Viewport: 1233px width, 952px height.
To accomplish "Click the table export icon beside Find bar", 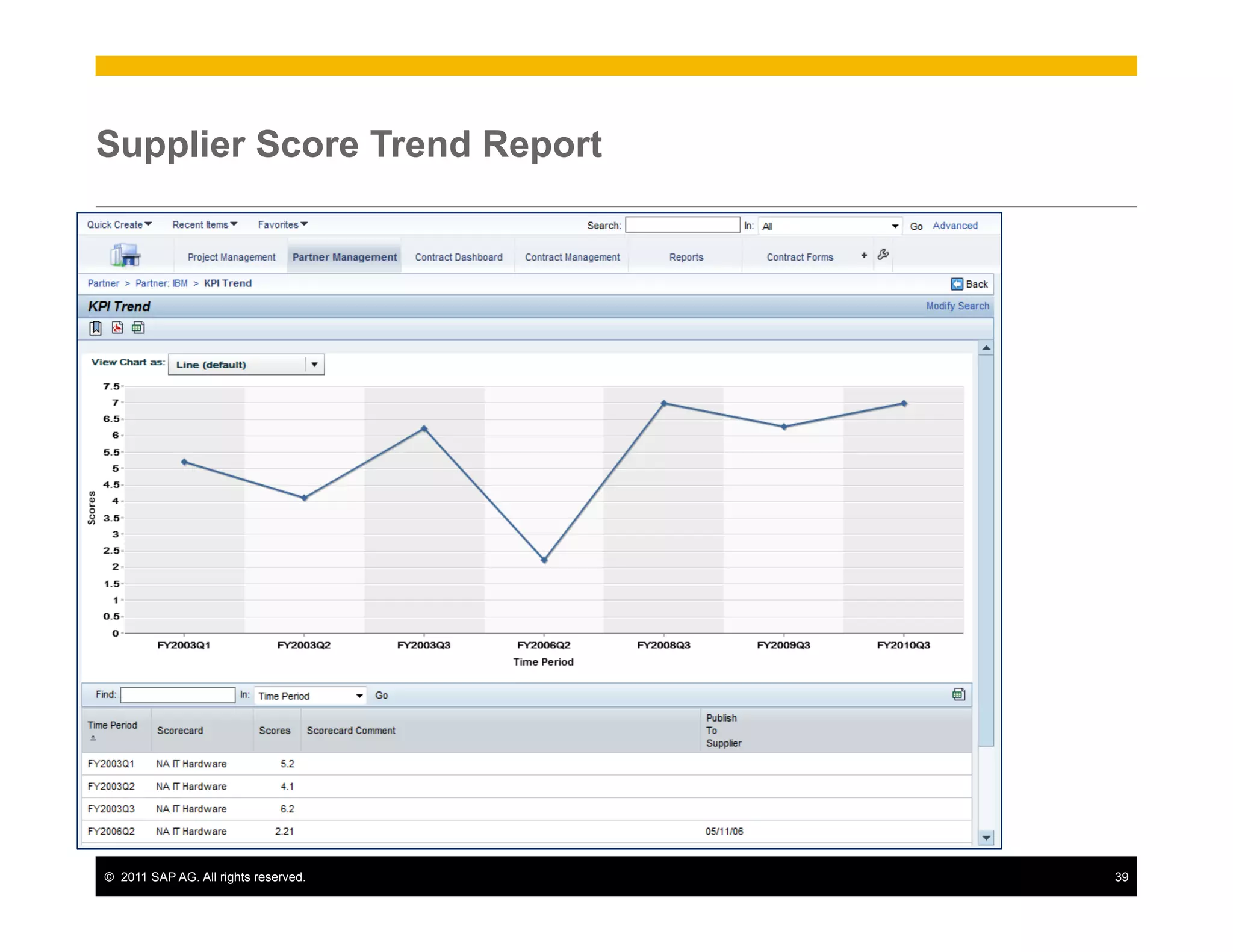I will pyautogui.click(x=959, y=694).
